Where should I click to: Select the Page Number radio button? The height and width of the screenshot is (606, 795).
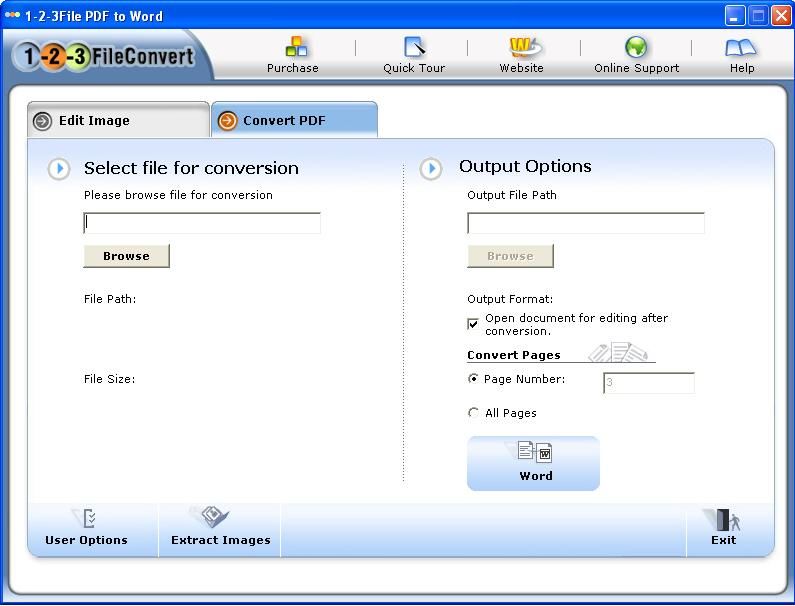point(473,380)
